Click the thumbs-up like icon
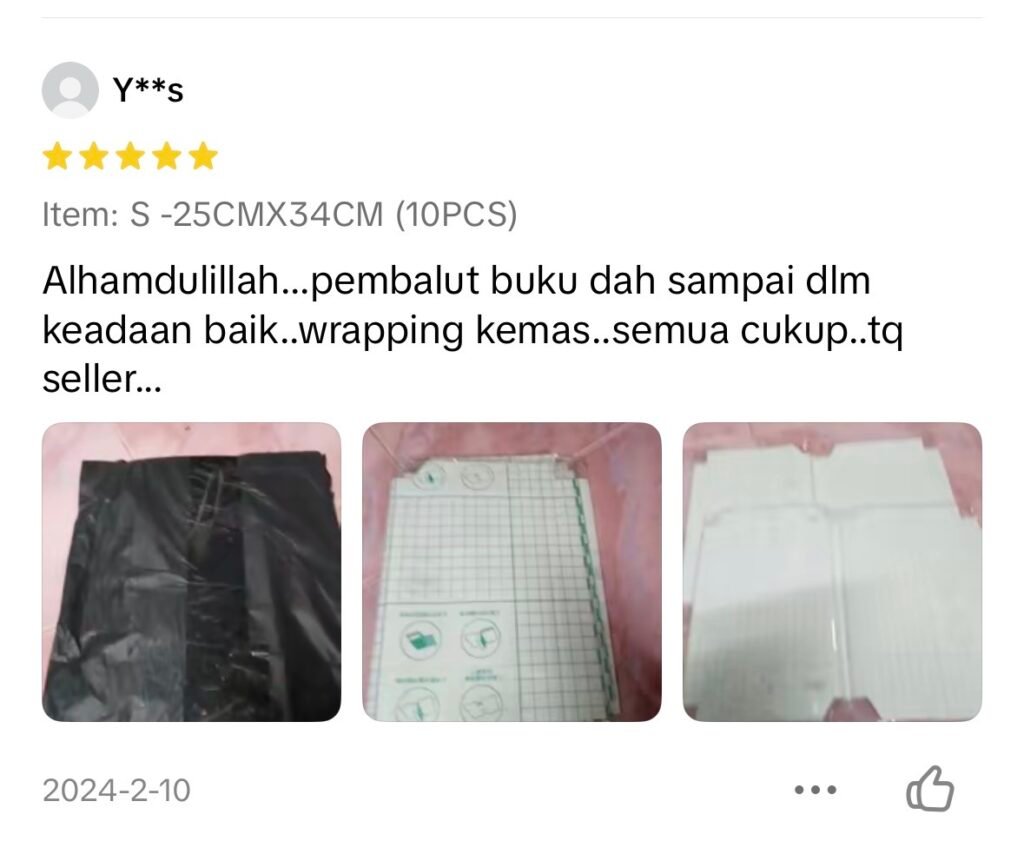This screenshot has height=841, width=1024. click(930, 788)
